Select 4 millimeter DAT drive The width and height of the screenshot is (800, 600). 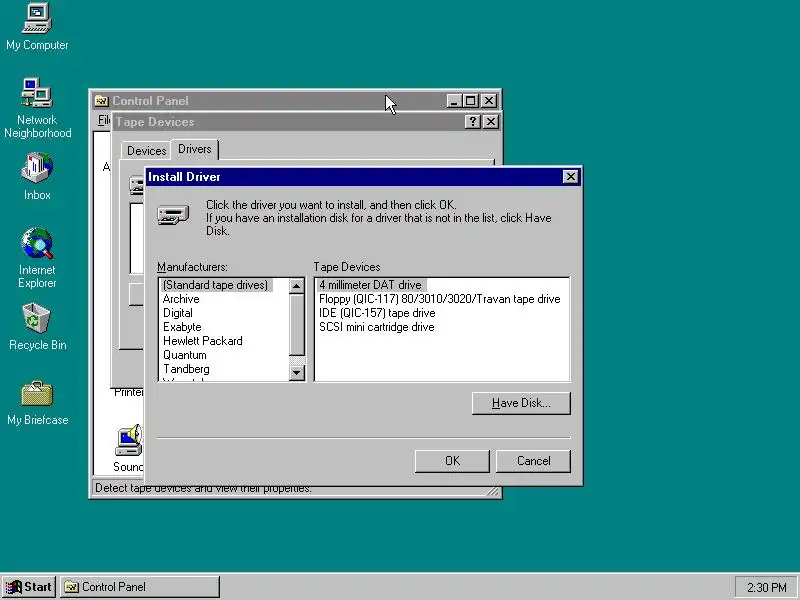pos(370,285)
